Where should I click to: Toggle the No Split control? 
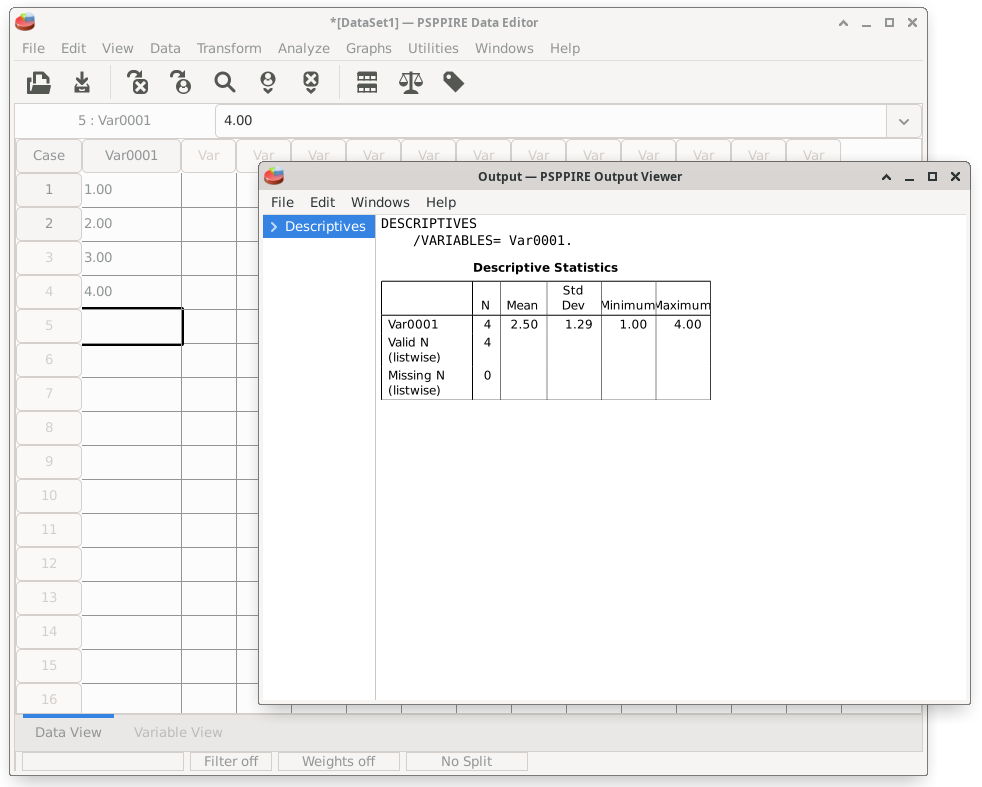pos(466,761)
